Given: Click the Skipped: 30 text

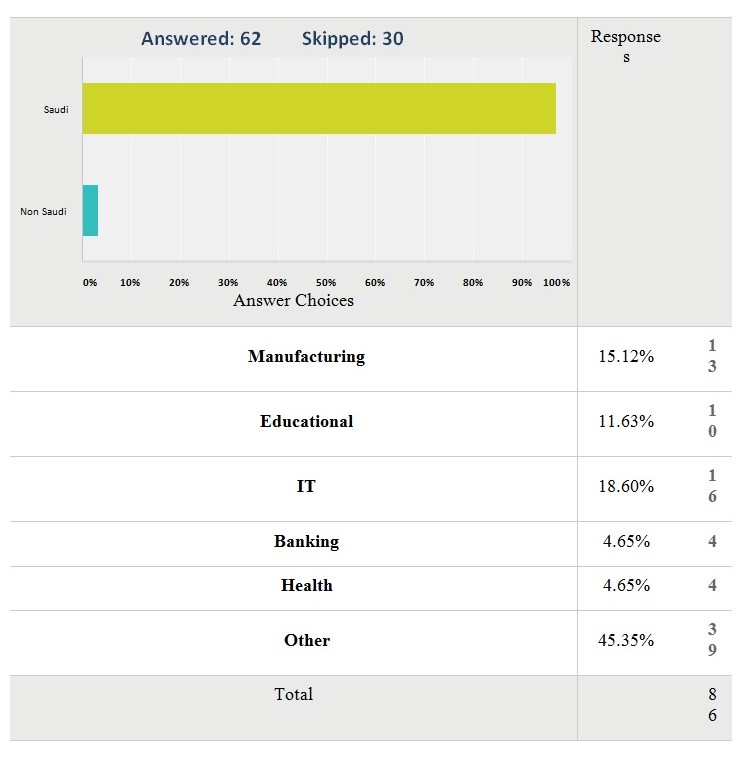Looking at the screenshot, I should (x=352, y=39).
